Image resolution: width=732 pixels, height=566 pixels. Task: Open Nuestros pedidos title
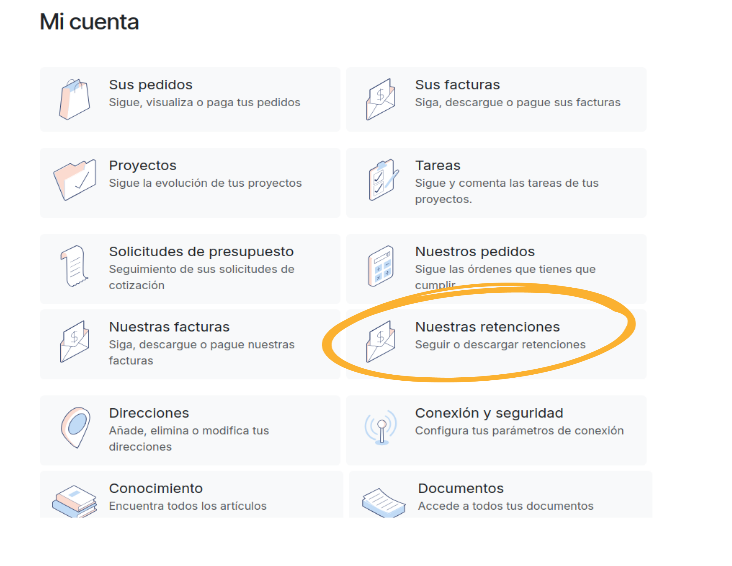click(x=475, y=251)
